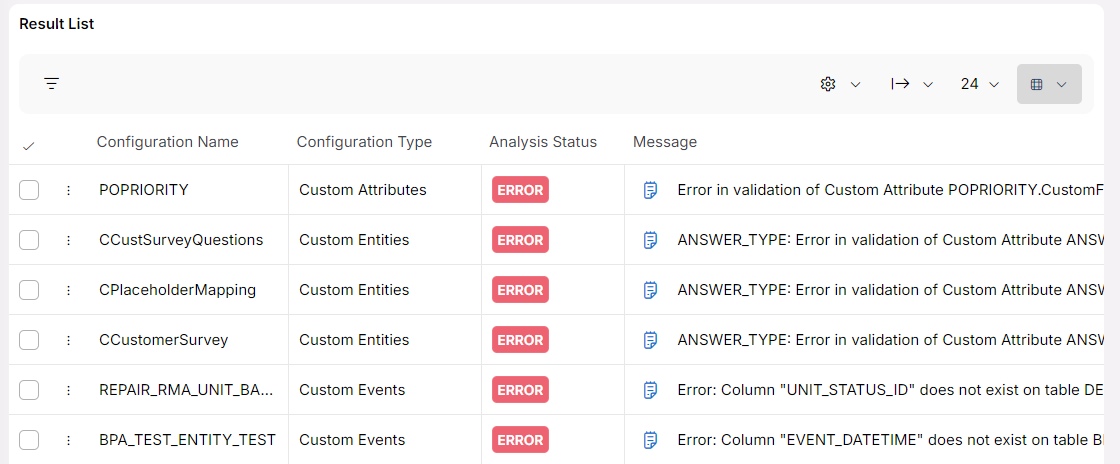Open the message note icon for BPA_TEST_ENTITY_TEST

tap(650, 440)
